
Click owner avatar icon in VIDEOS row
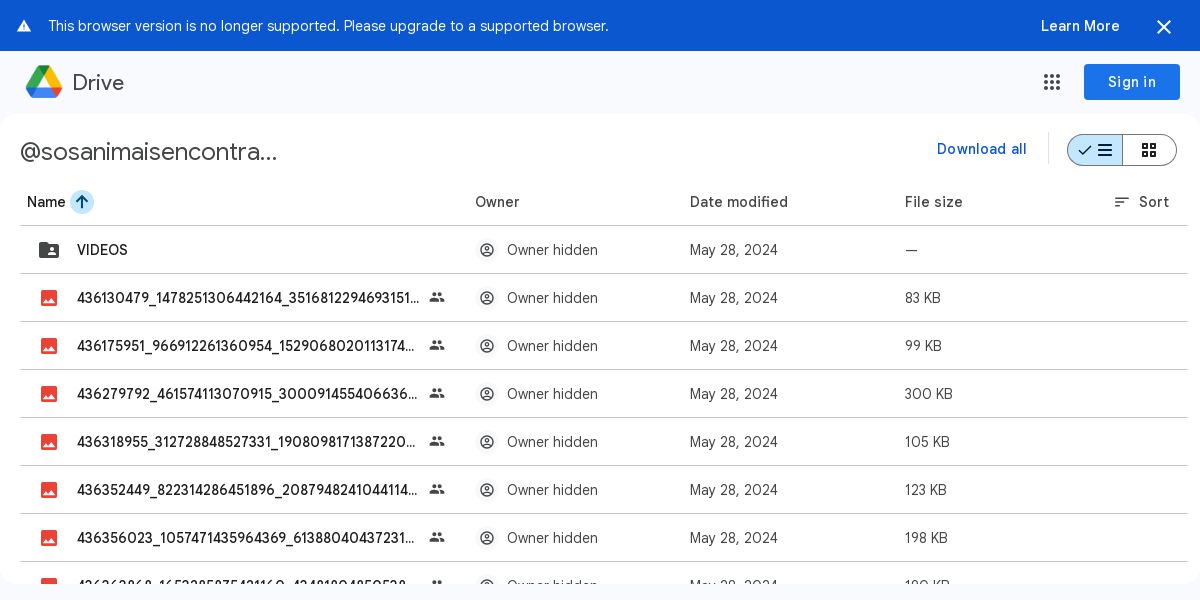pos(487,250)
